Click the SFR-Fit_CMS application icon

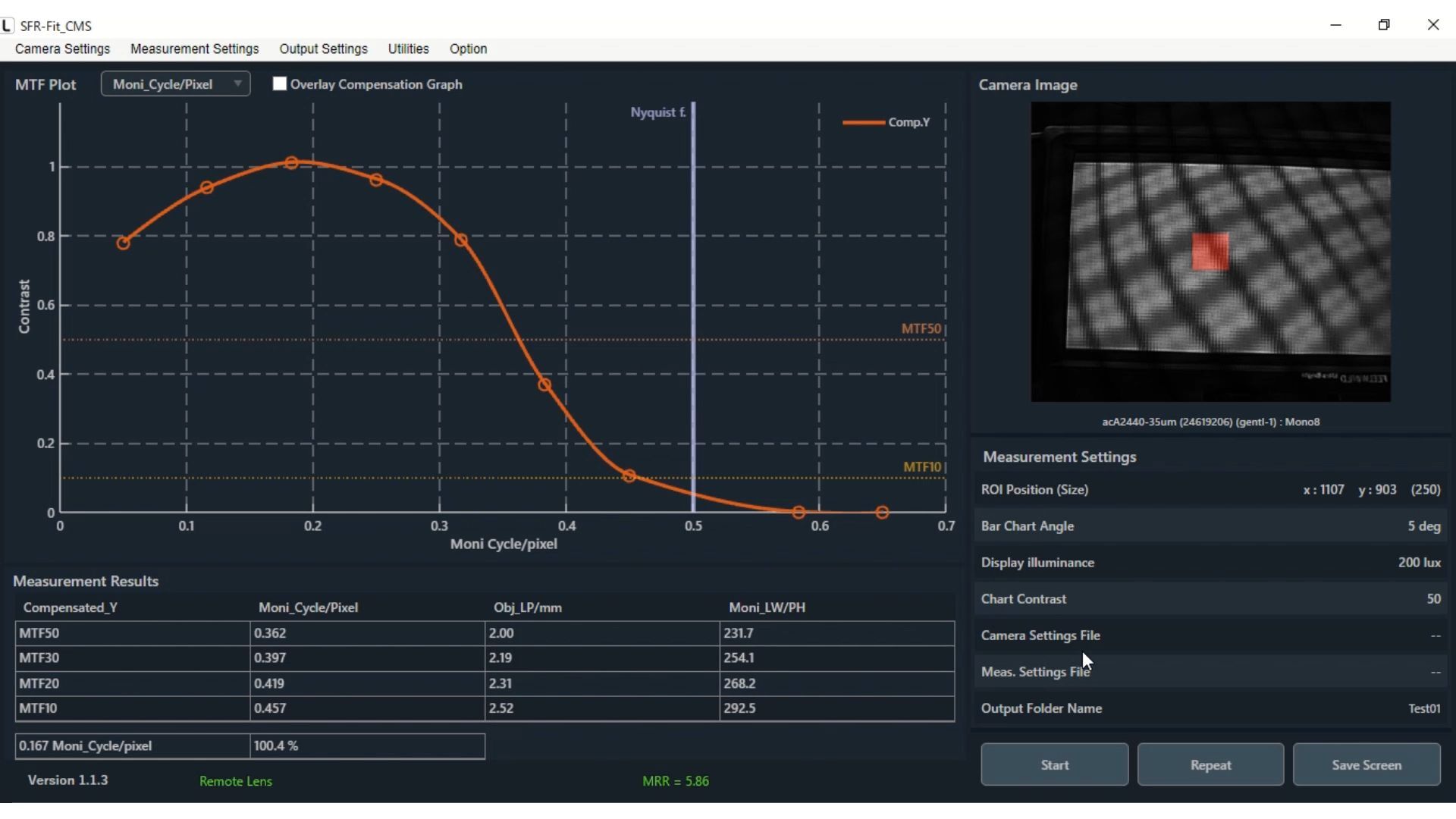tap(8, 25)
